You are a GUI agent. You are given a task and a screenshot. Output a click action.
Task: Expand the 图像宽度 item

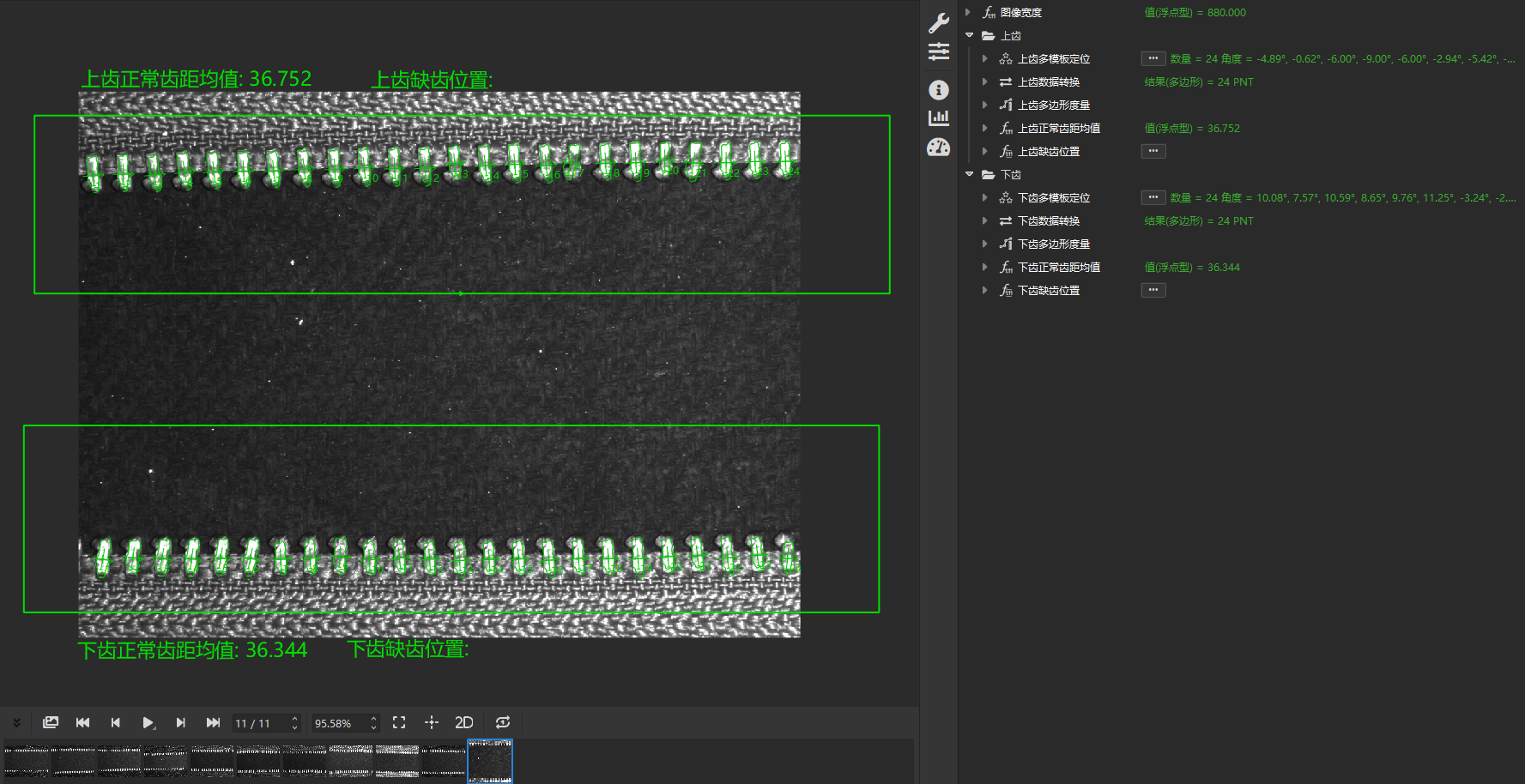coord(968,13)
